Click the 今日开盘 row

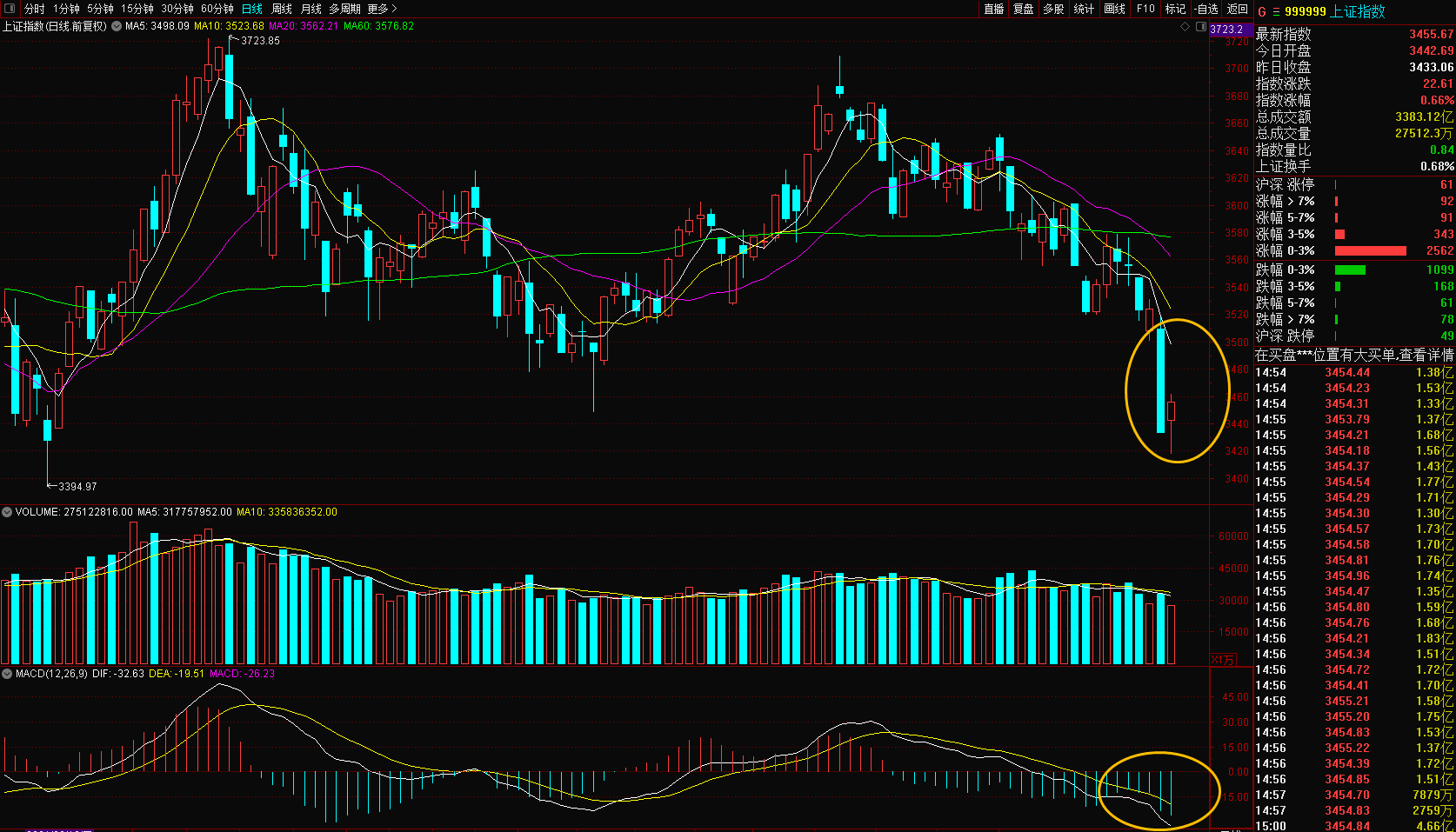[x=1354, y=50]
